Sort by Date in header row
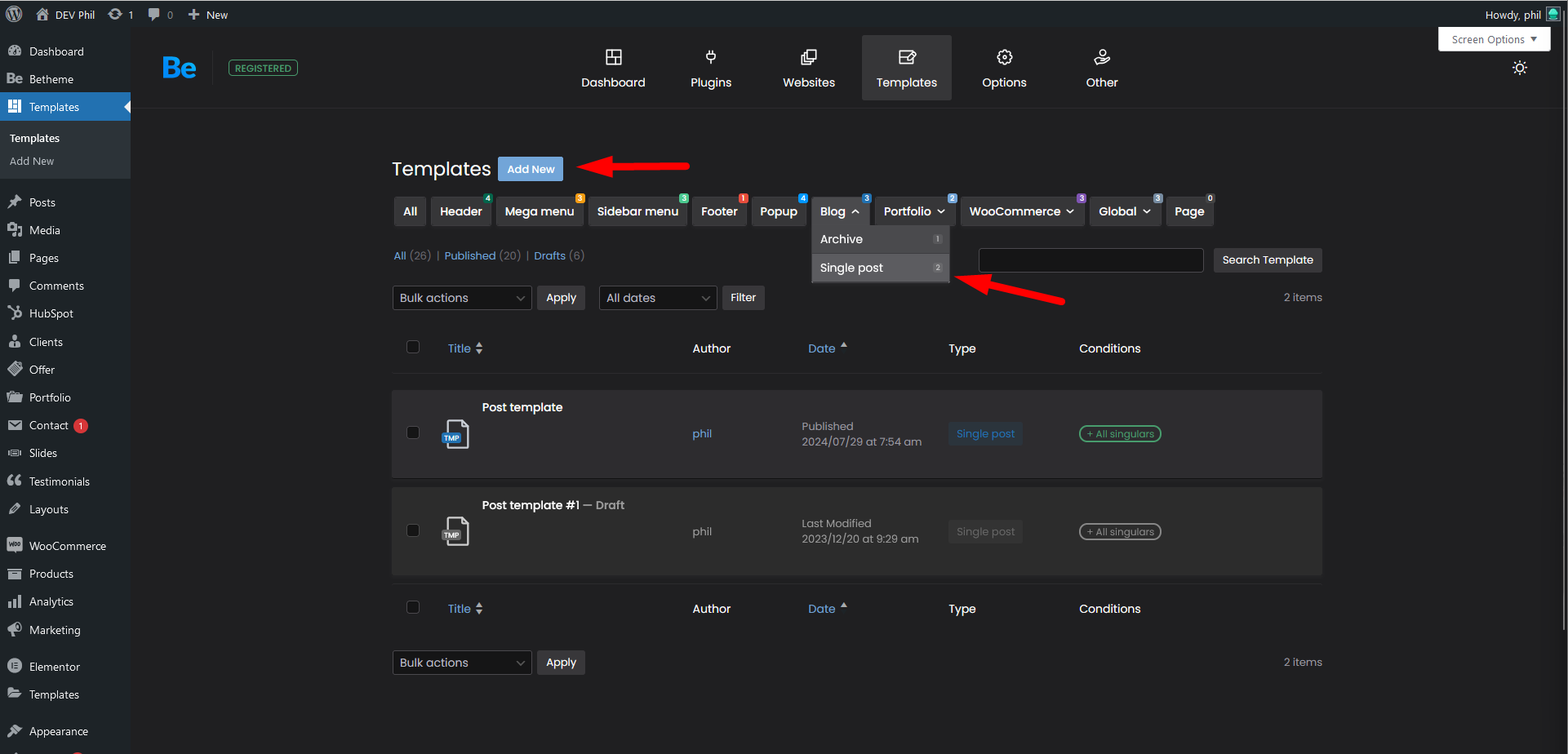The height and width of the screenshot is (754, 1568). (x=828, y=348)
